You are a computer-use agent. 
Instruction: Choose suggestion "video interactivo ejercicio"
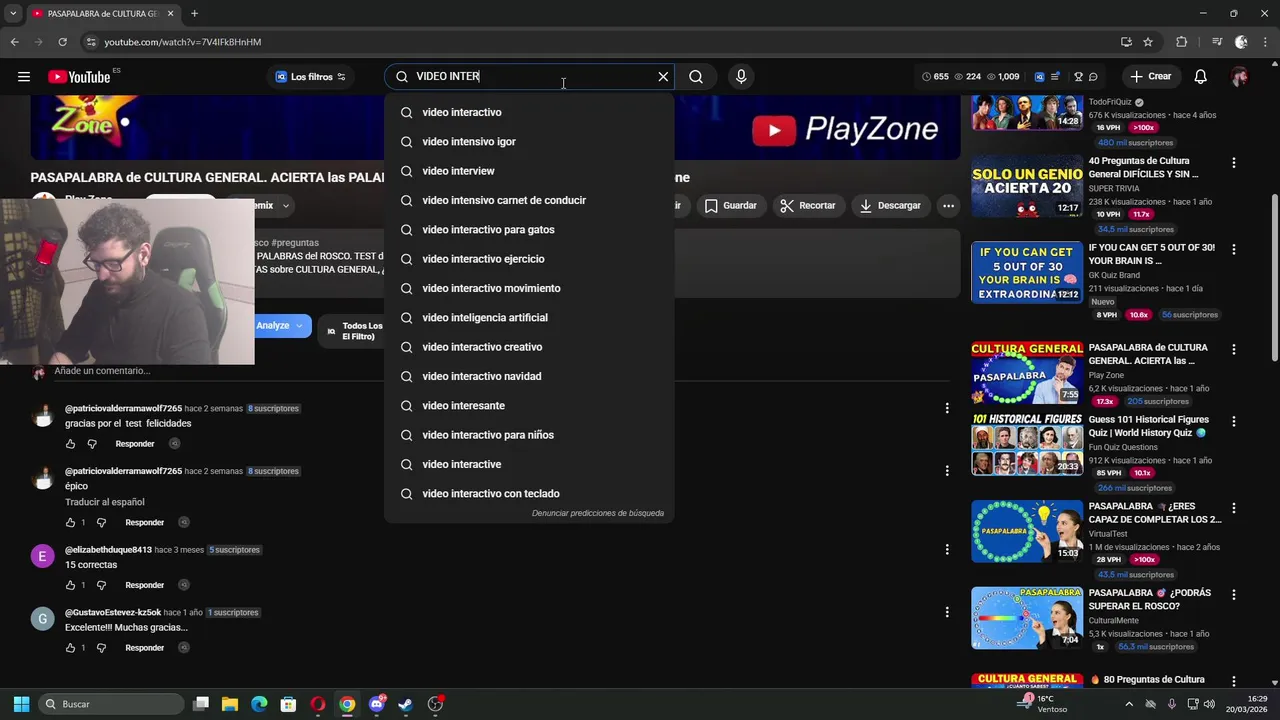click(x=529, y=259)
